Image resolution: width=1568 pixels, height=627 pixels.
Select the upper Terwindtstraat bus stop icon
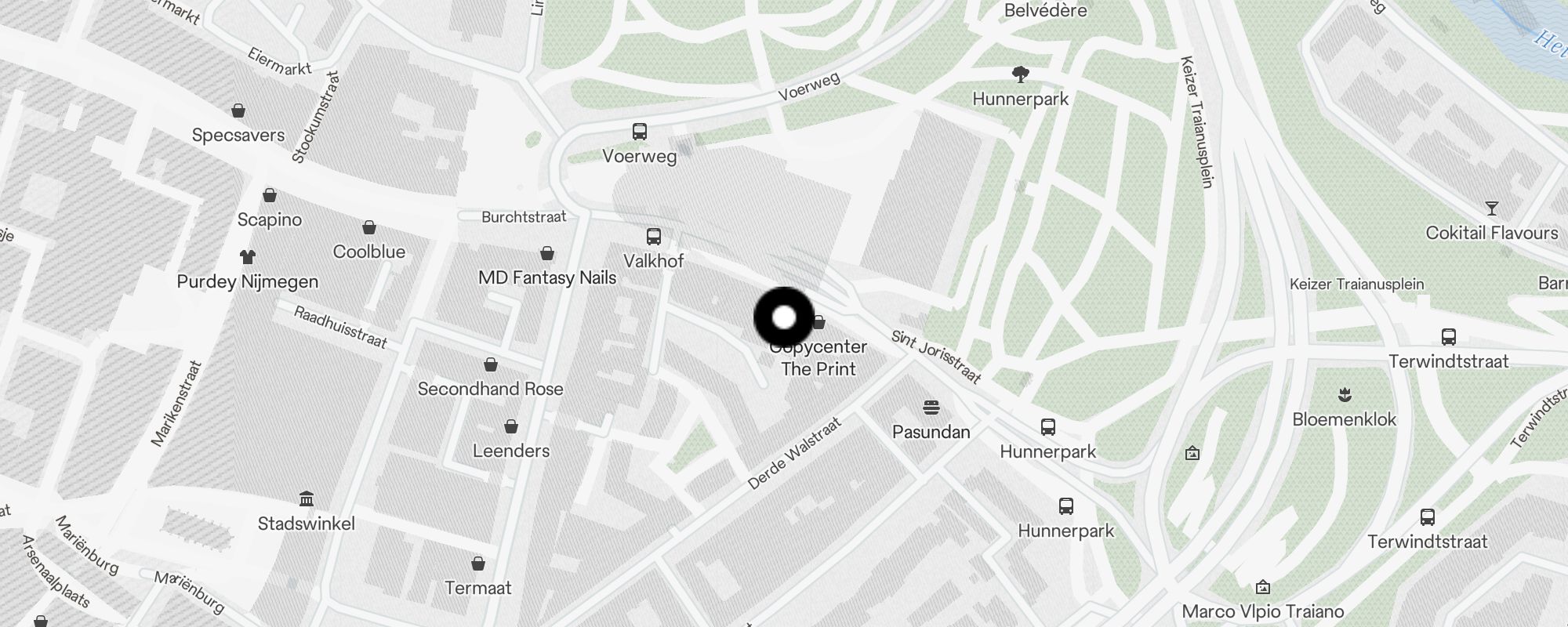[x=1448, y=337]
